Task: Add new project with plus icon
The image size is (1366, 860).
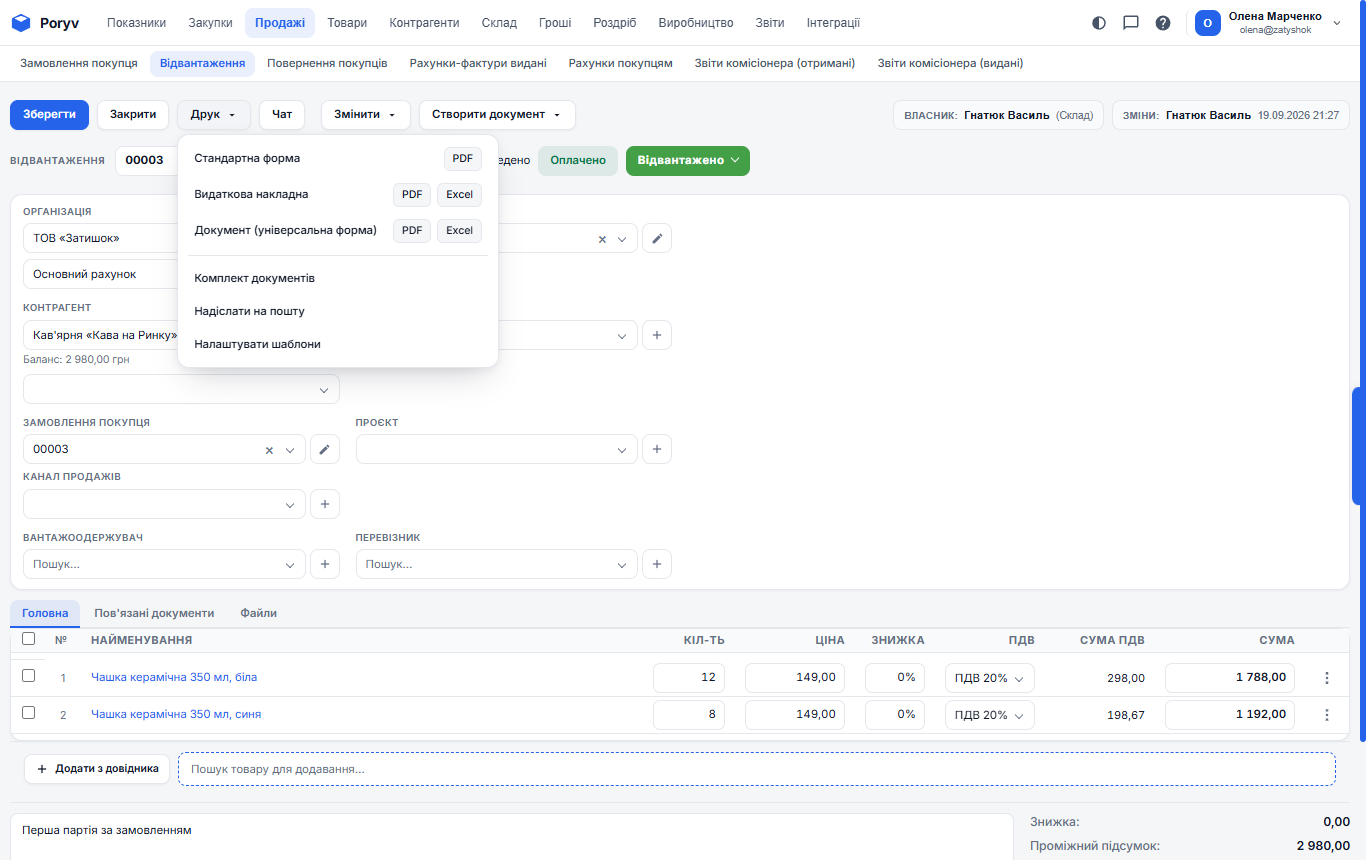Action: point(656,450)
